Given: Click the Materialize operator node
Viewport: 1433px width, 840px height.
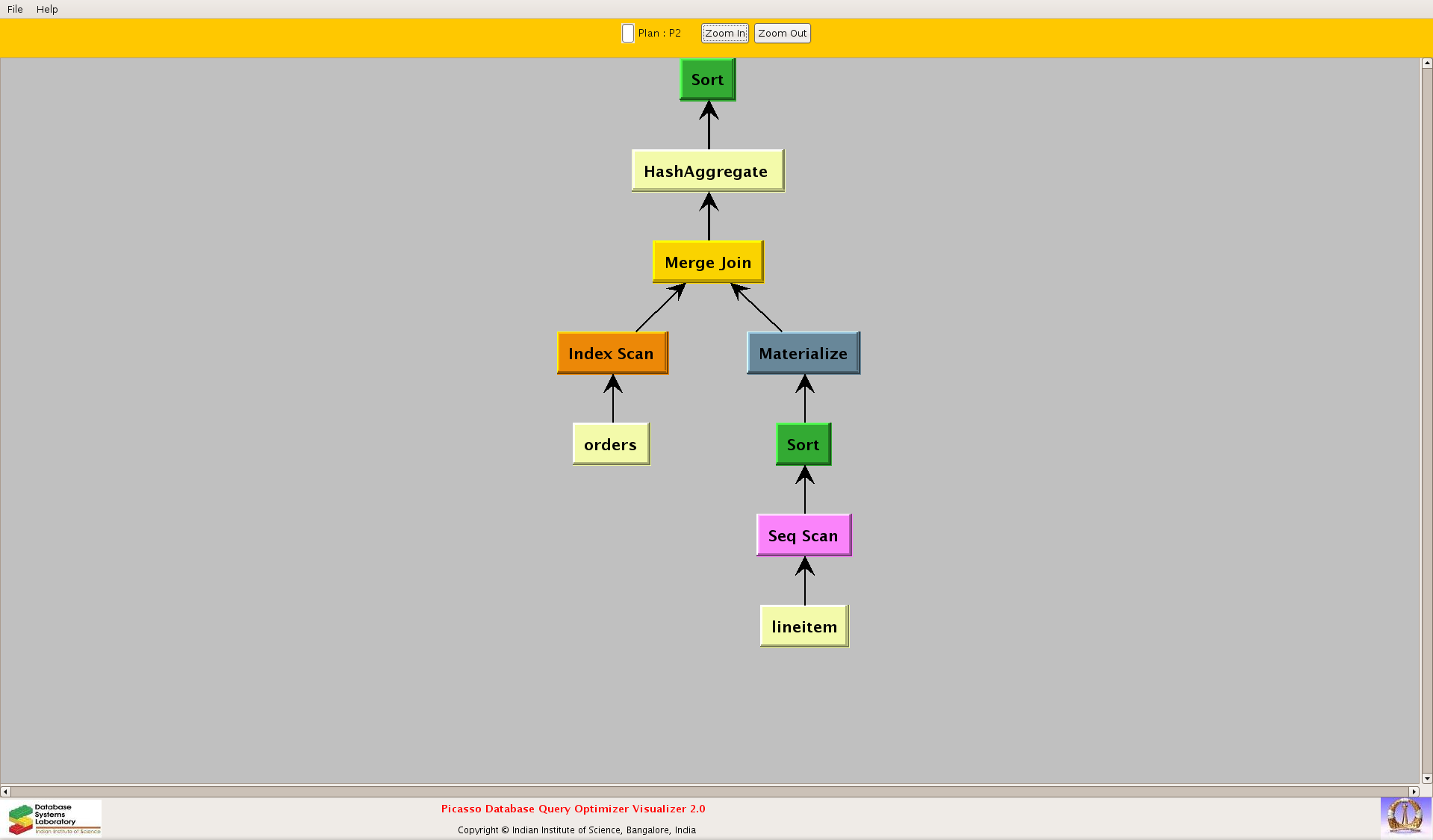Looking at the screenshot, I should tap(803, 353).
